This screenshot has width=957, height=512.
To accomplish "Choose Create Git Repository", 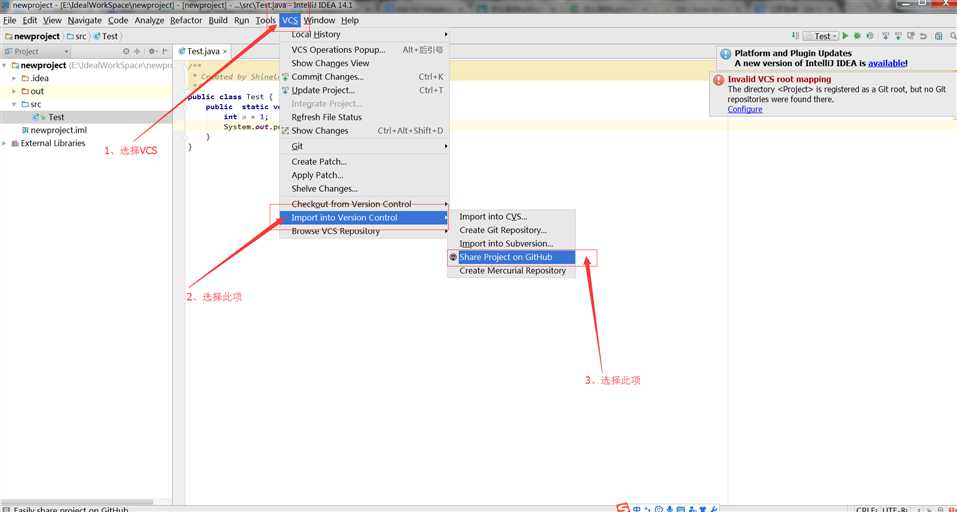I will point(511,230).
